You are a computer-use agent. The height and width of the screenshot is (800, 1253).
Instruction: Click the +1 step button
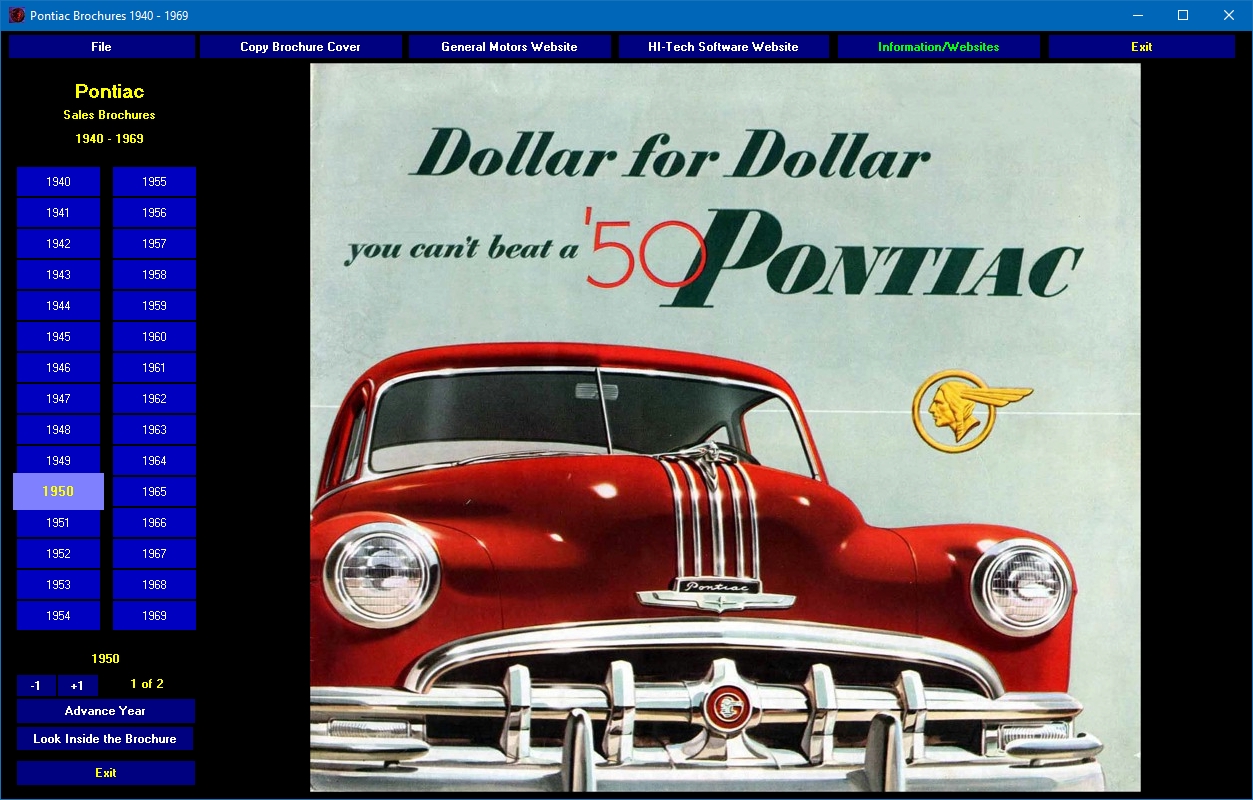point(77,686)
